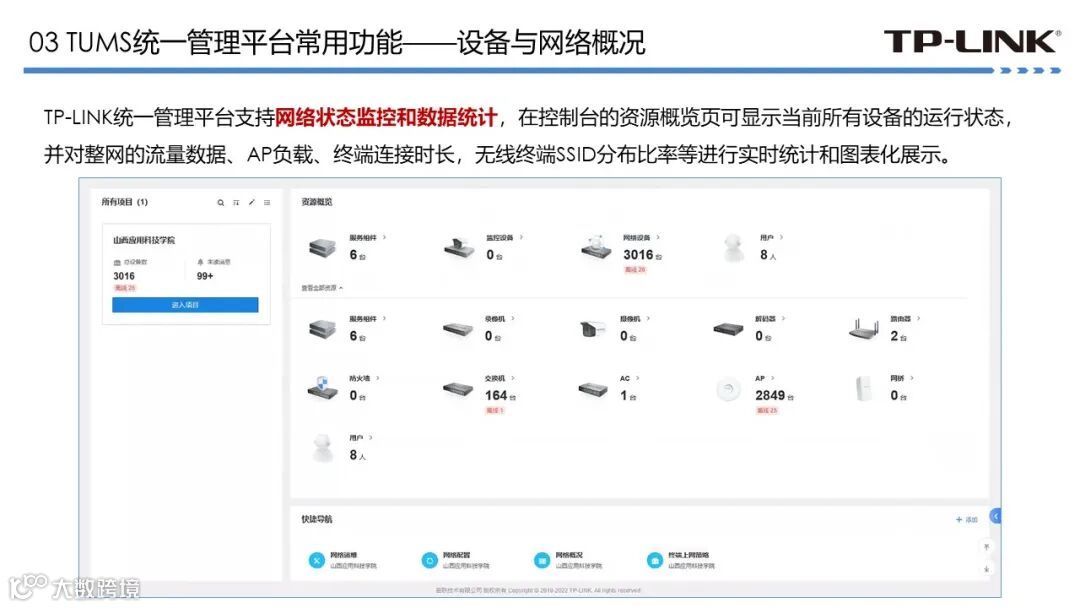Click the 摄像机 bullet camera icon

coord(592,330)
